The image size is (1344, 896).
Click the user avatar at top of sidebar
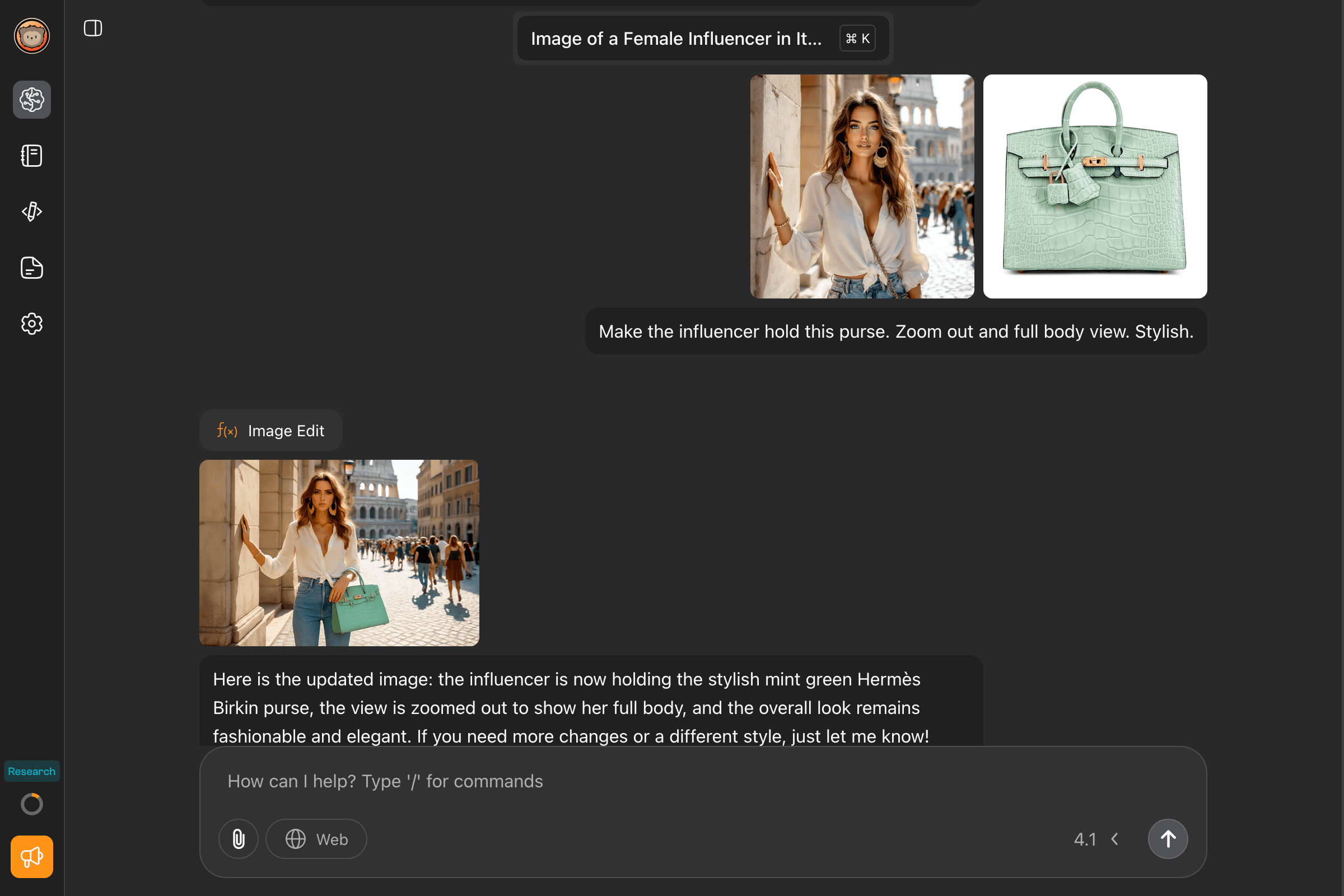32,36
